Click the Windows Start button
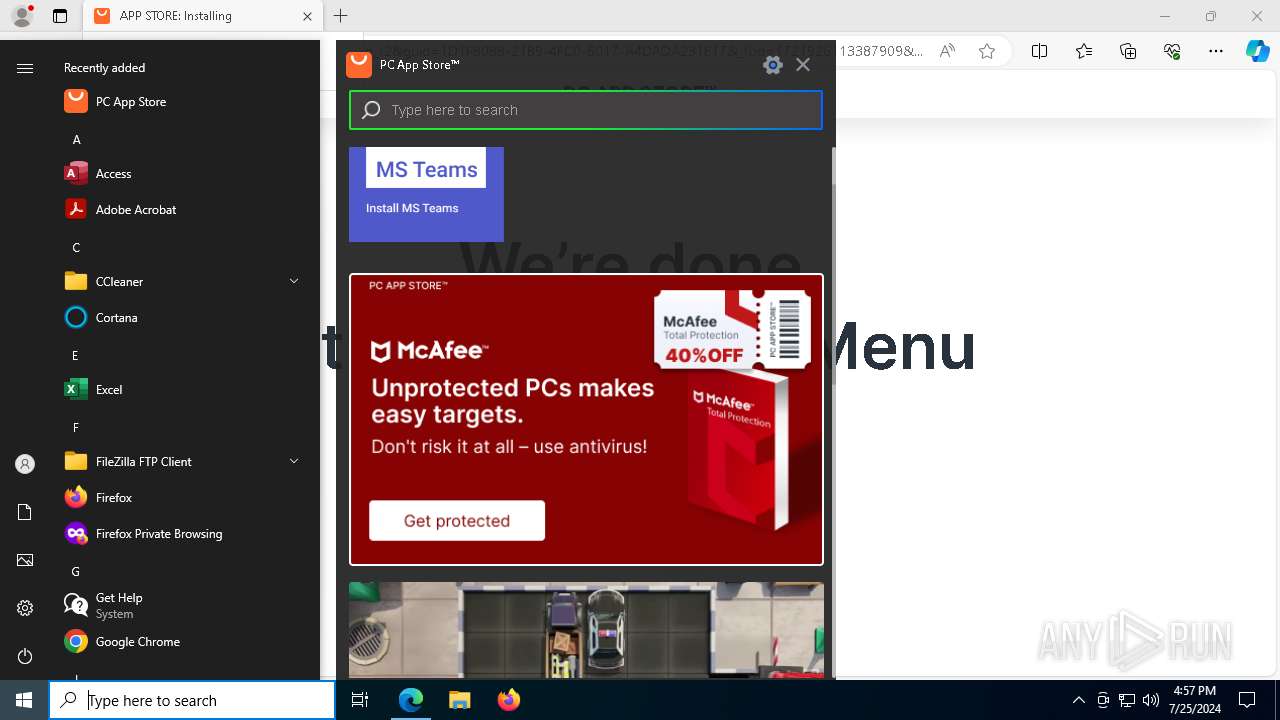 (24, 700)
